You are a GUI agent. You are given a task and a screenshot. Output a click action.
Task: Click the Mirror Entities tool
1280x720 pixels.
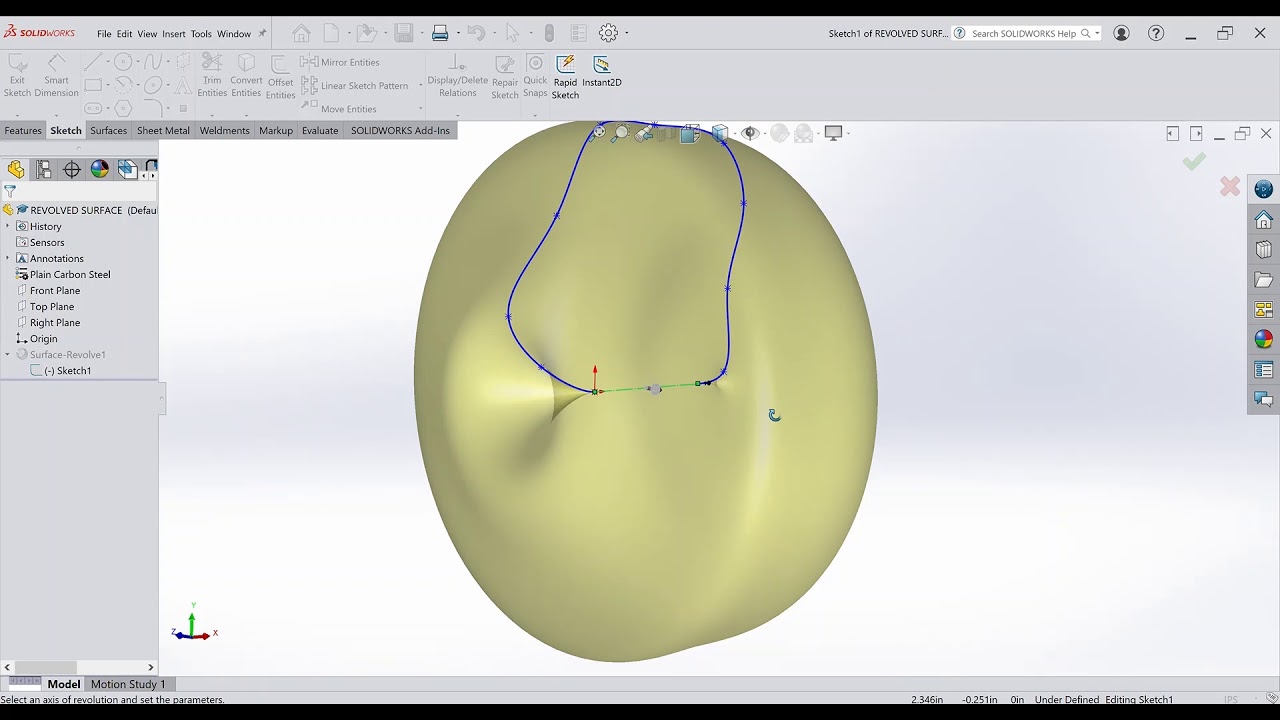(x=341, y=62)
